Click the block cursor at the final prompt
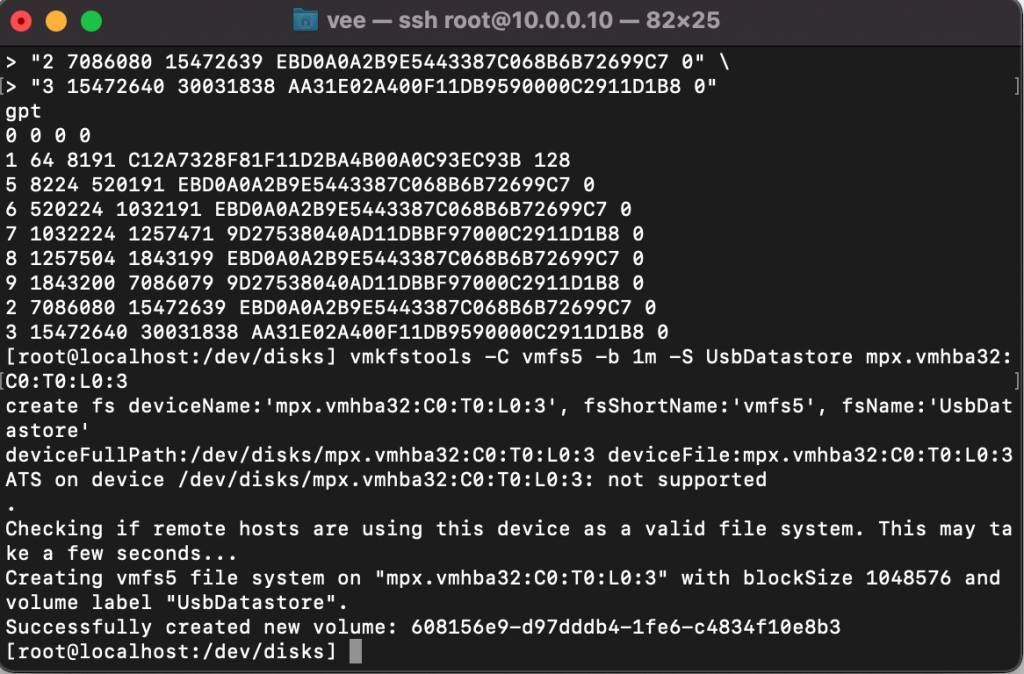Image resolution: width=1024 pixels, height=674 pixels. 355,651
